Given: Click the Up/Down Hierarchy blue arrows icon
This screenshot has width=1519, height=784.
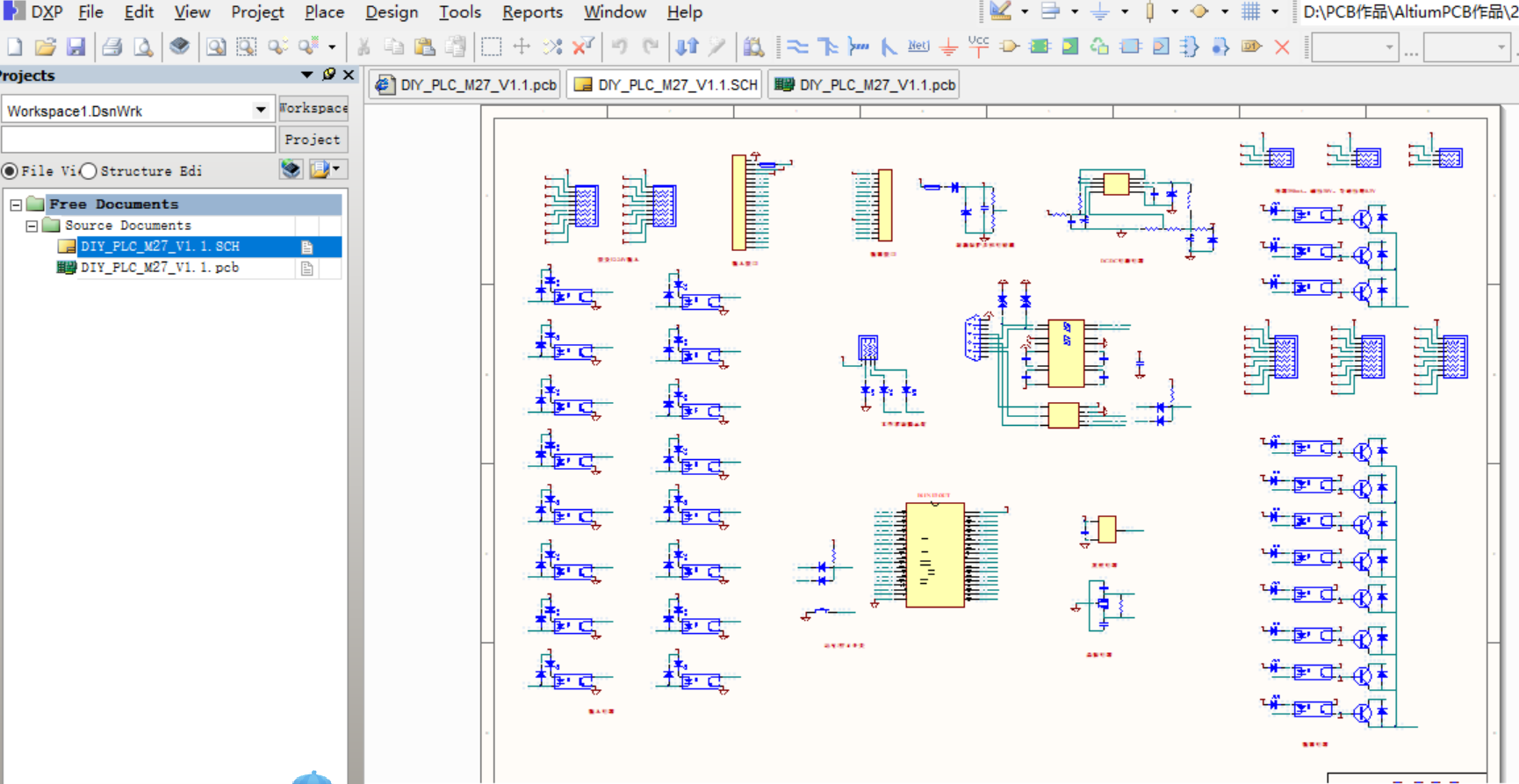Looking at the screenshot, I should click(x=687, y=47).
